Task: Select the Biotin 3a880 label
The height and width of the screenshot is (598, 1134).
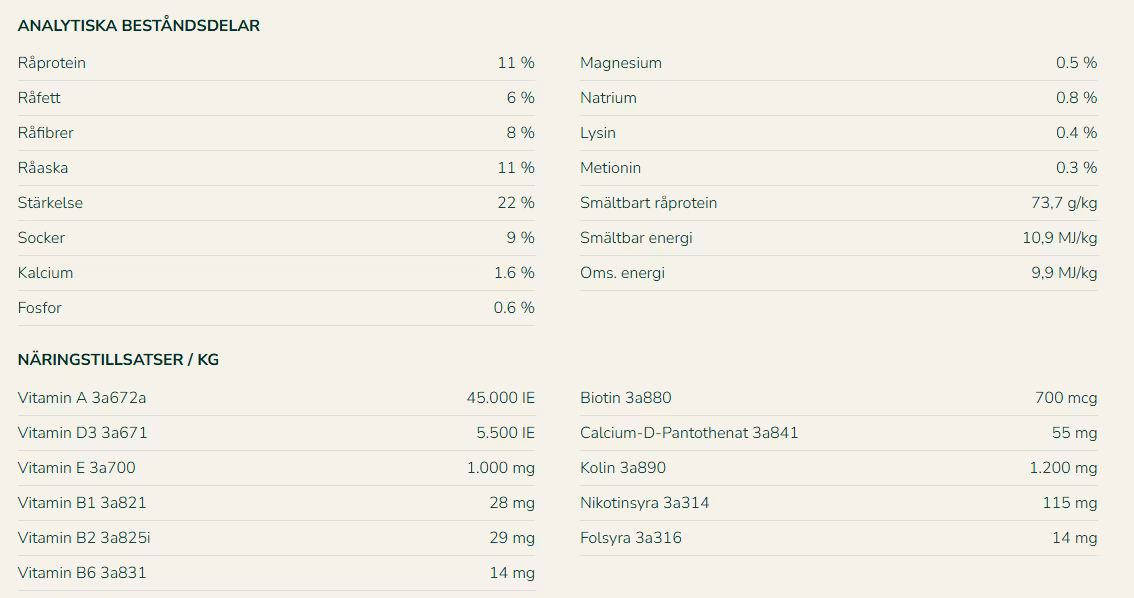Action: 626,398
